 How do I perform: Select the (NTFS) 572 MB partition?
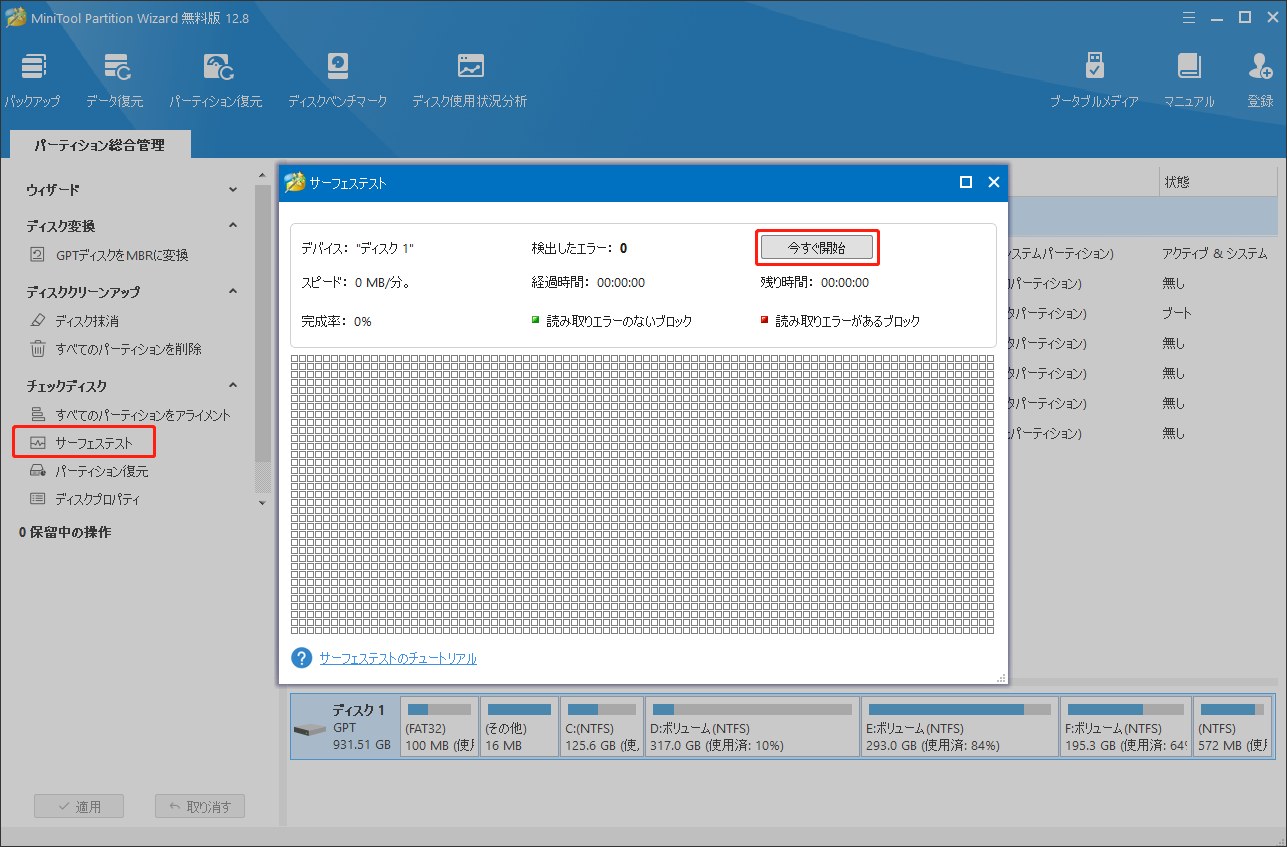[1232, 727]
